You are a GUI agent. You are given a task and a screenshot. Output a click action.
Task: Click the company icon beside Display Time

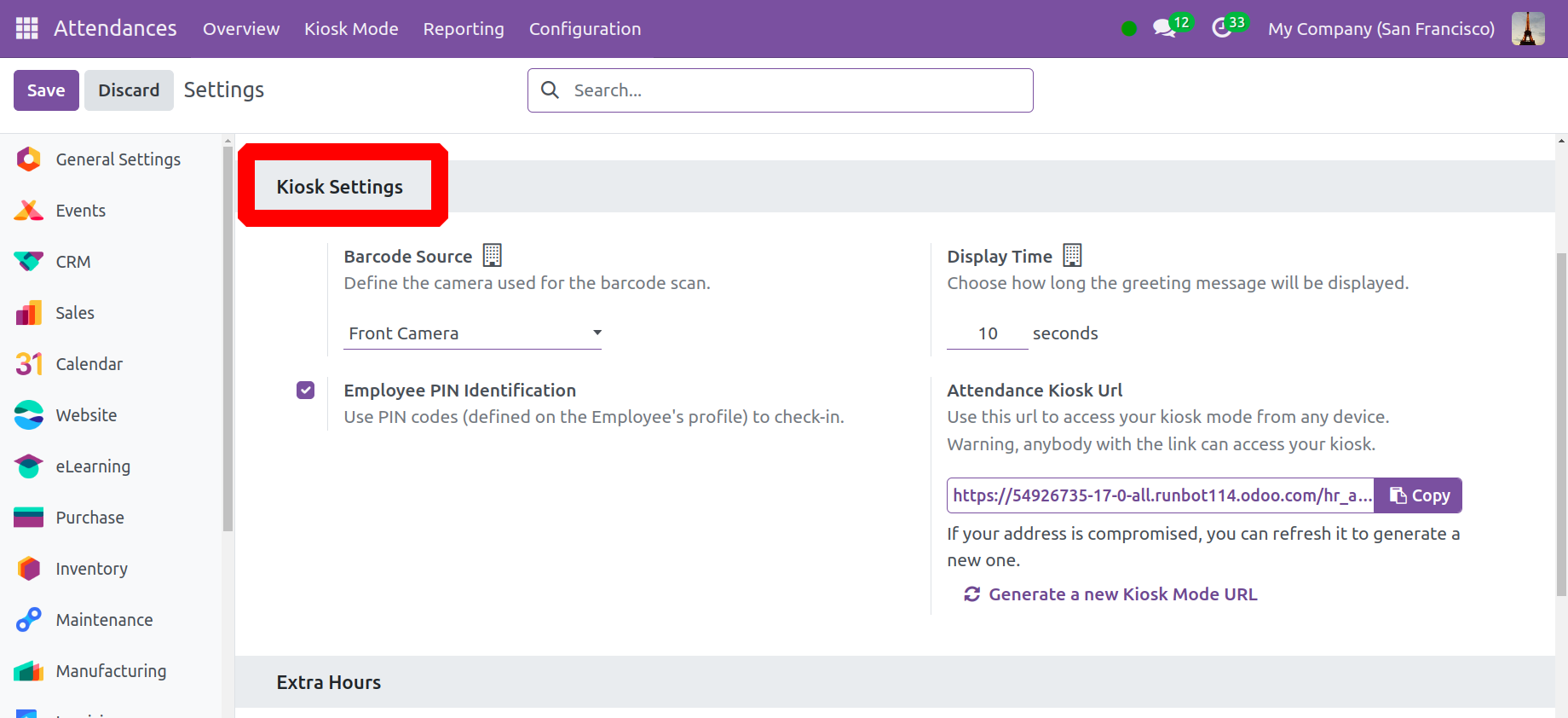click(1072, 255)
